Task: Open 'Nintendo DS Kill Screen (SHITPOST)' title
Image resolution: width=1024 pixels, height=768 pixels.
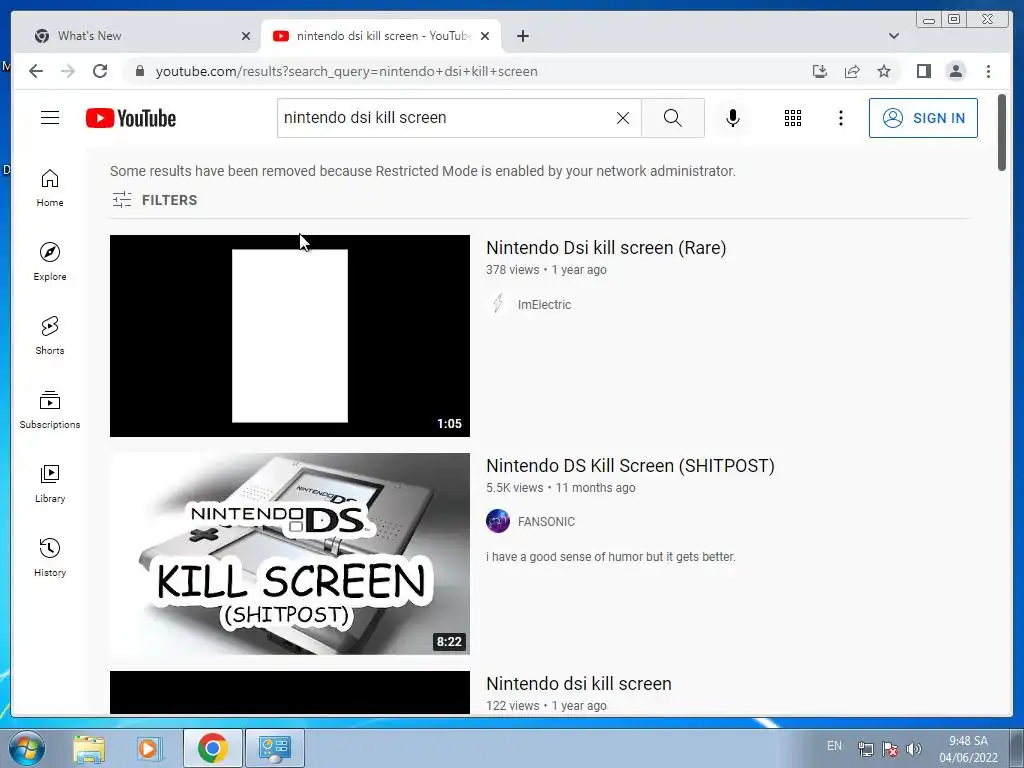Action: [630, 466]
